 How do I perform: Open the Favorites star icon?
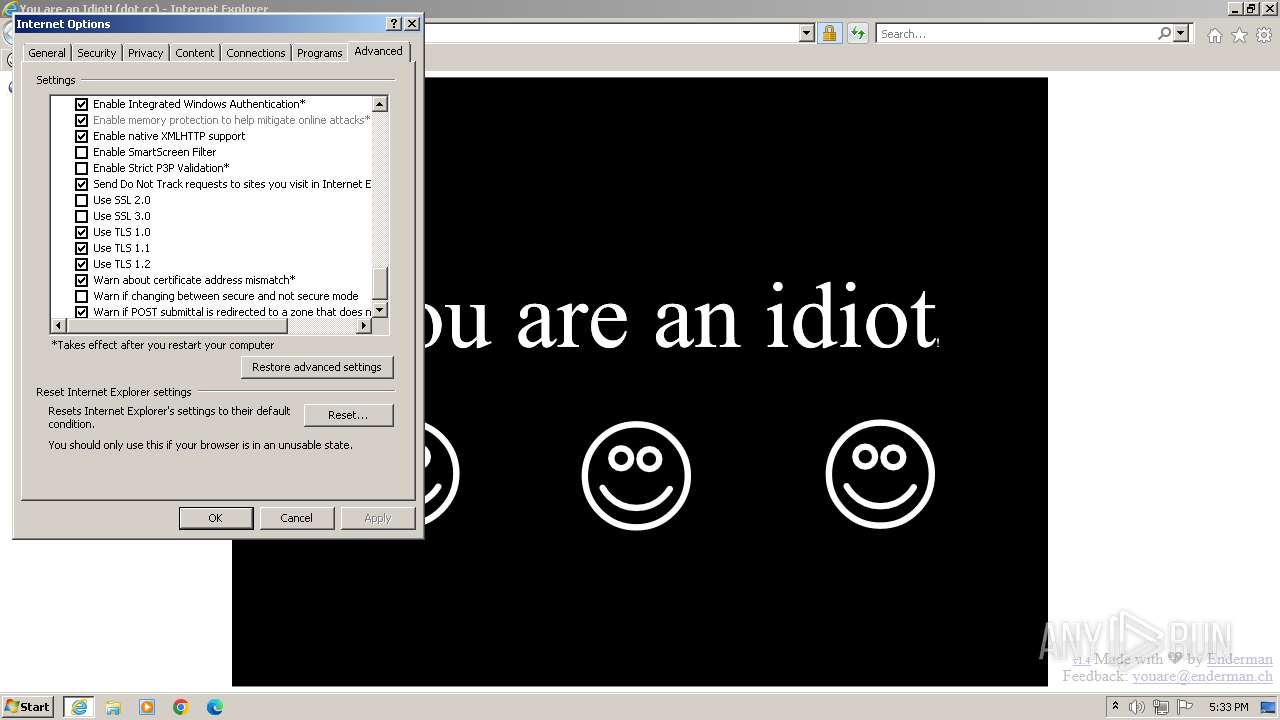[x=1239, y=35]
